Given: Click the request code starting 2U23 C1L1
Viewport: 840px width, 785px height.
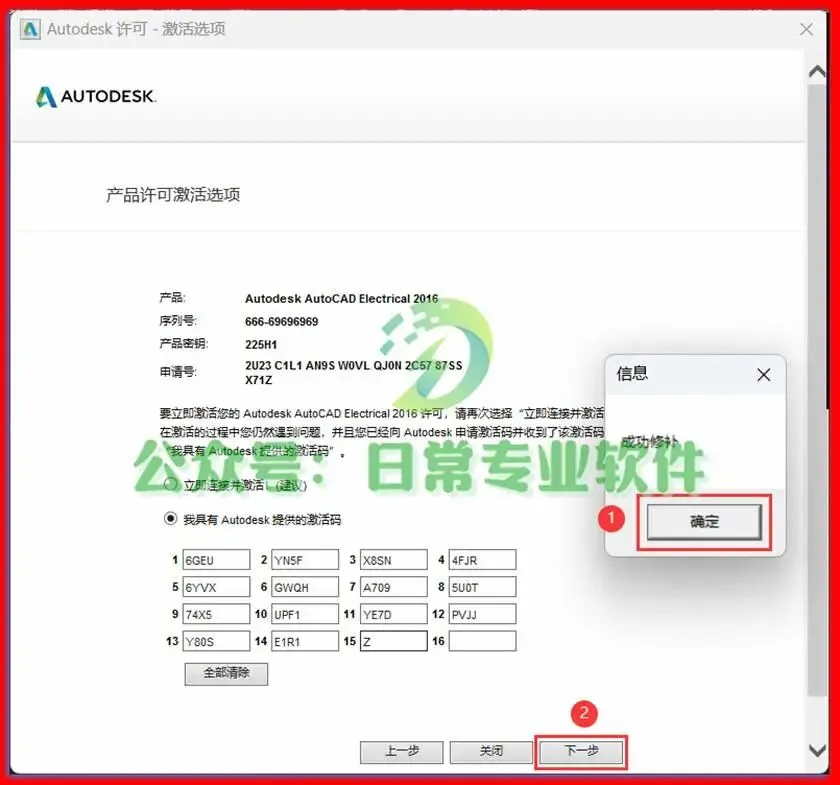Looking at the screenshot, I should 353,372.
